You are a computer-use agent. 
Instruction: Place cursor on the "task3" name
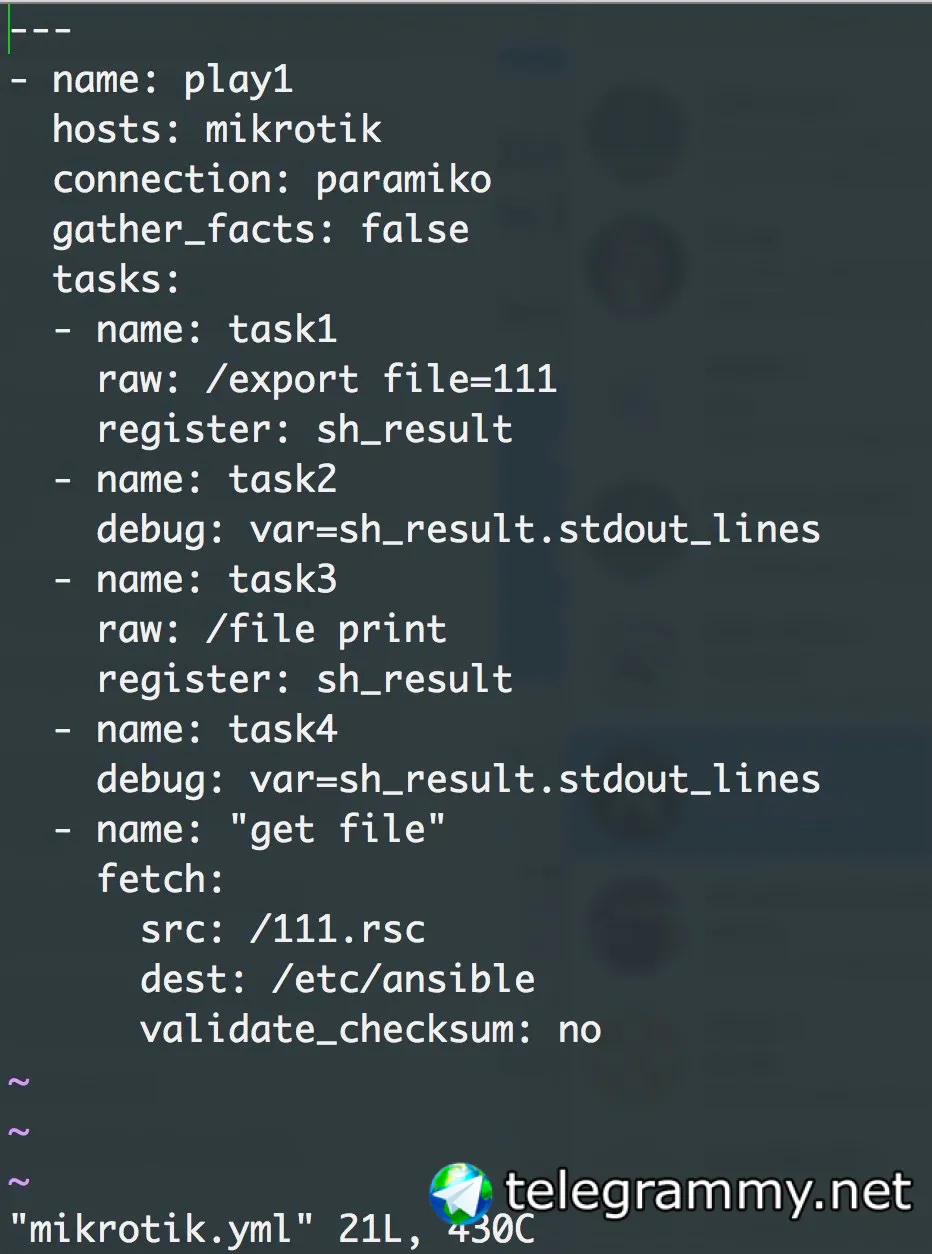point(283,579)
